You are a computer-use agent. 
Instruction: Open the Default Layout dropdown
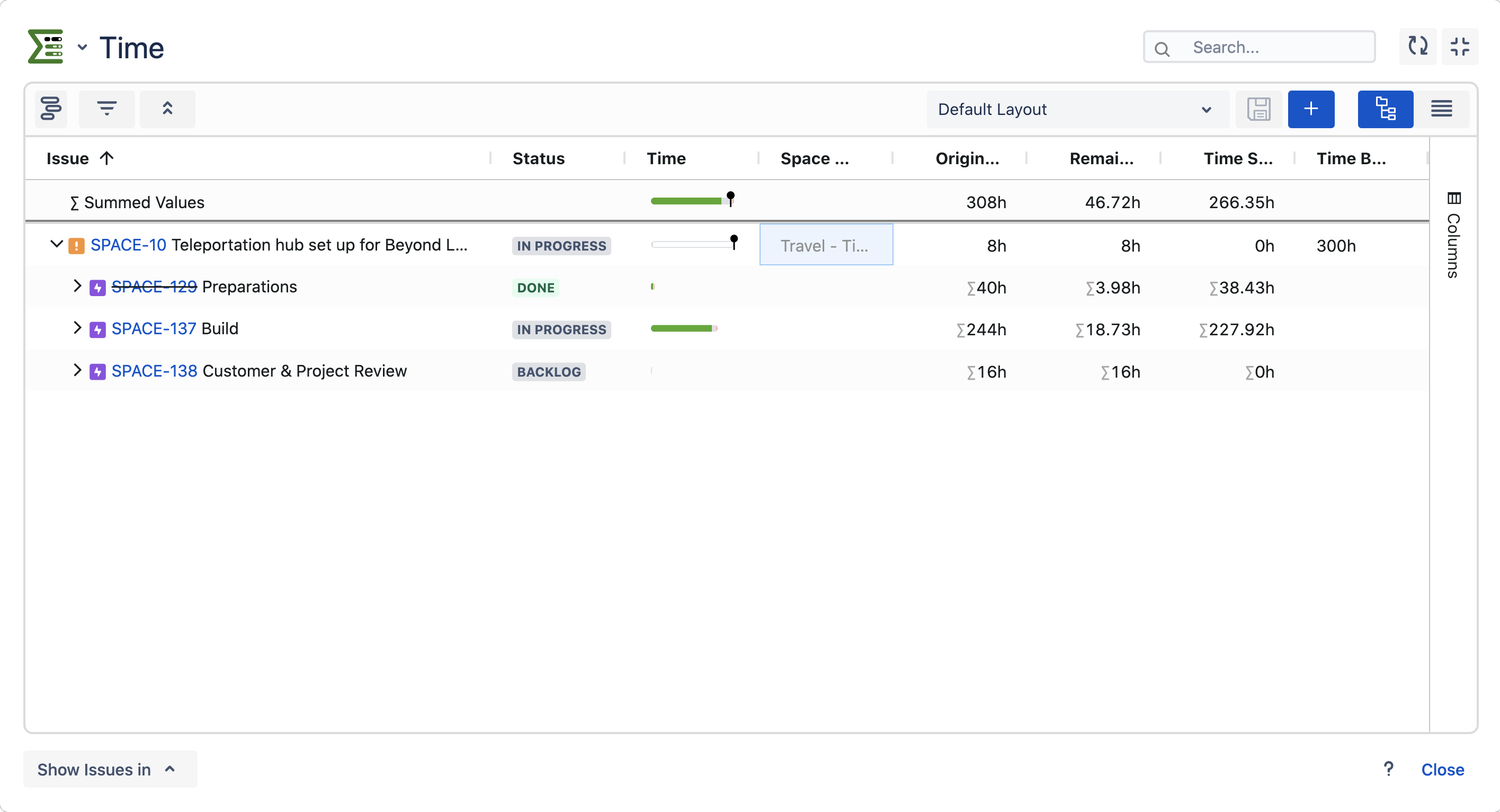(x=1078, y=109)
